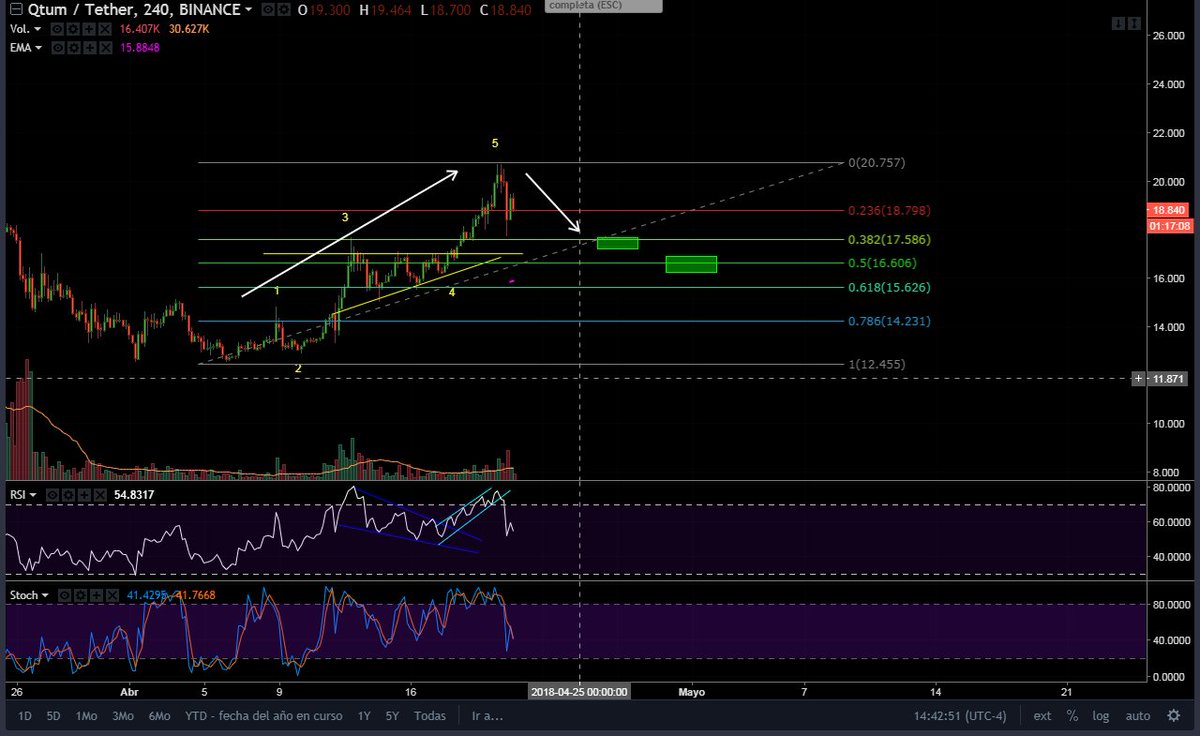Click the 0(20.757) Fibonacci label
This screenshot has width=1200, height=736.
[x=877, y=162]
